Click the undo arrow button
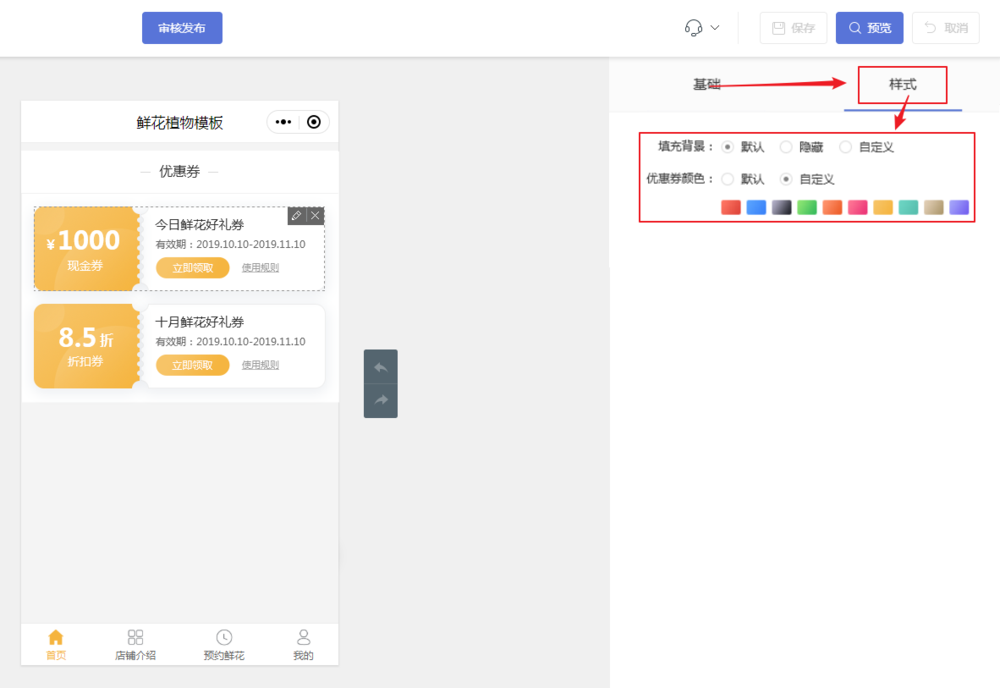 (x=380, y=367)
